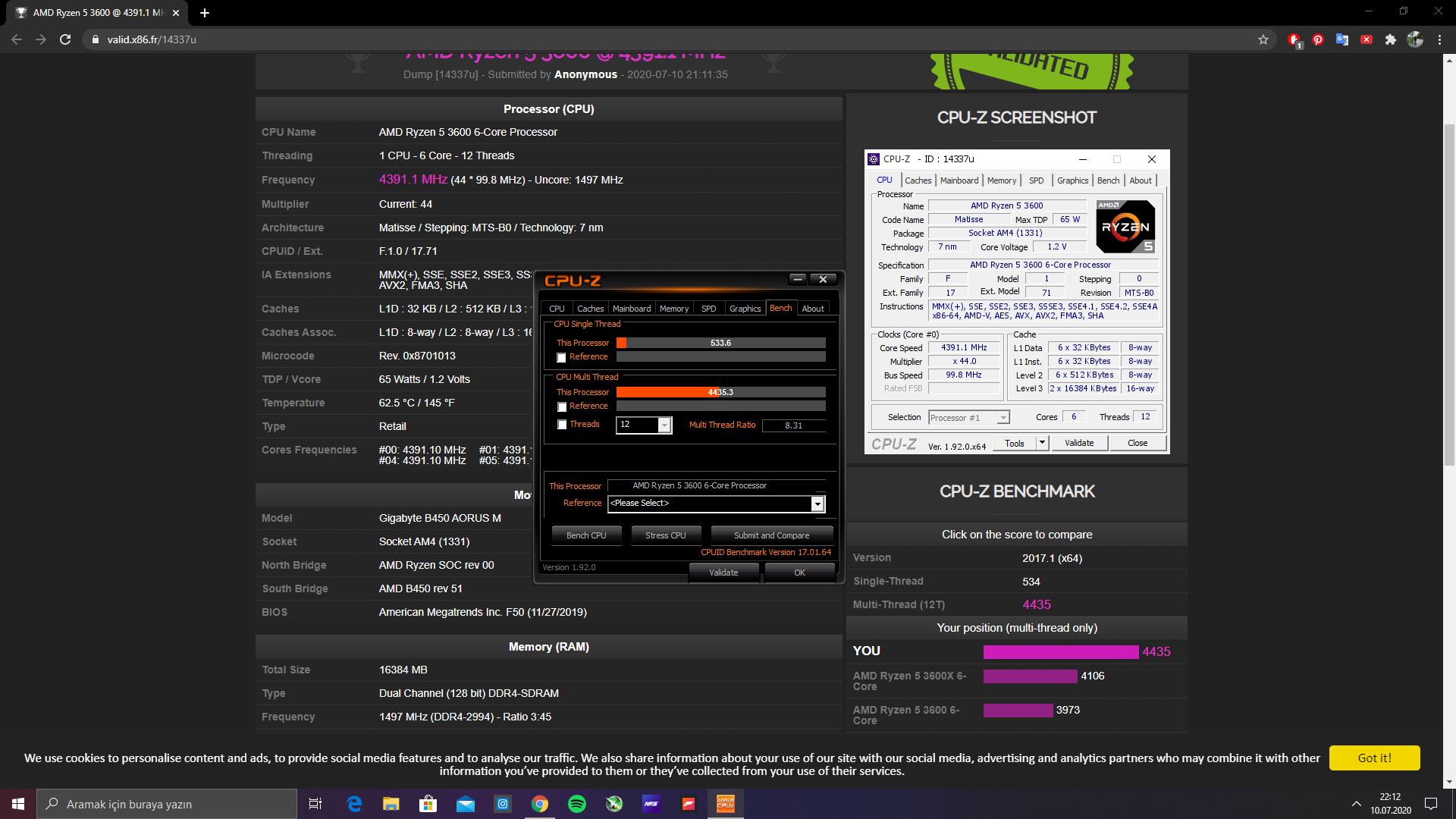Open Chrome three-dot menu

coord(1439,39)
